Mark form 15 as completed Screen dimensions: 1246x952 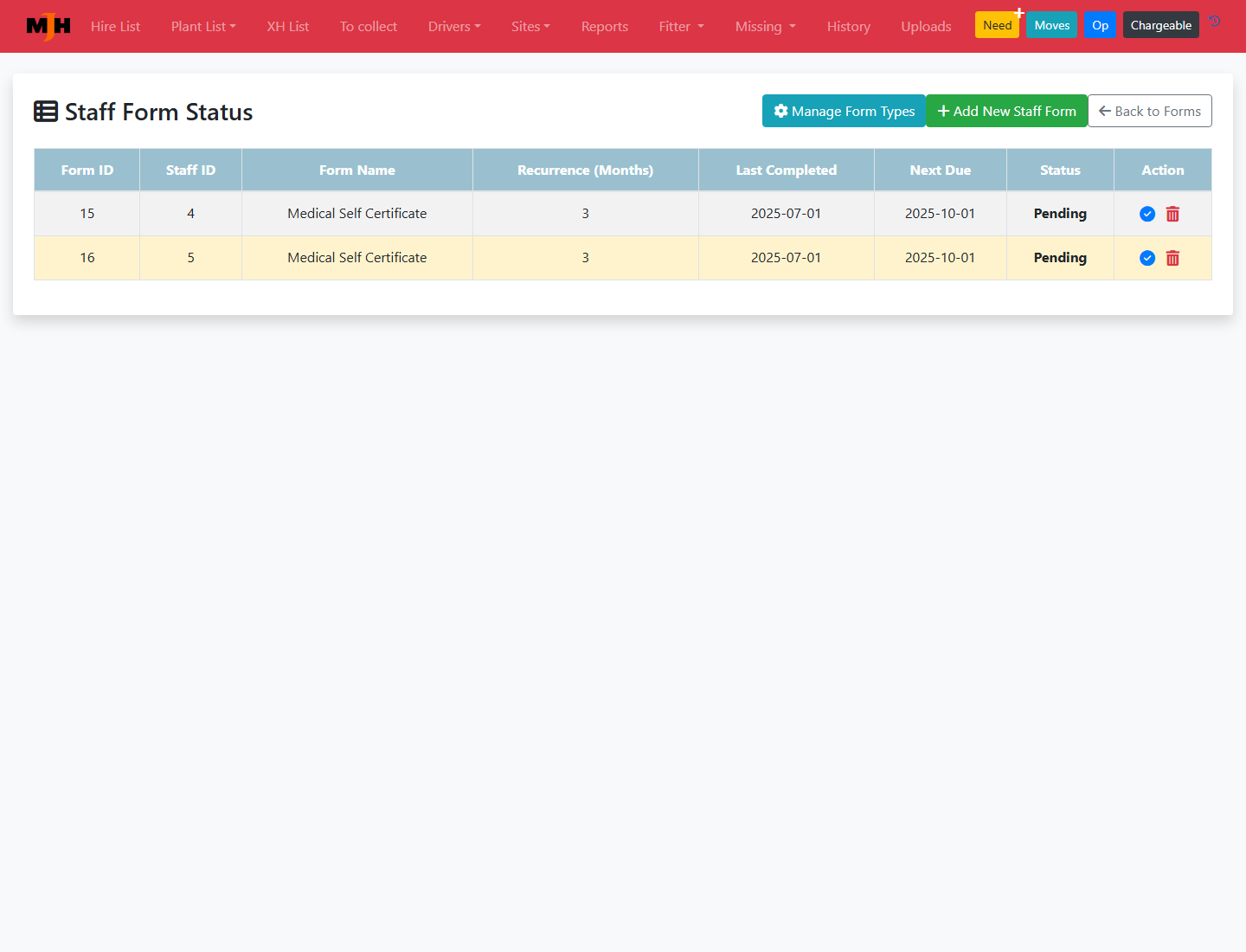coord(1147,214)
